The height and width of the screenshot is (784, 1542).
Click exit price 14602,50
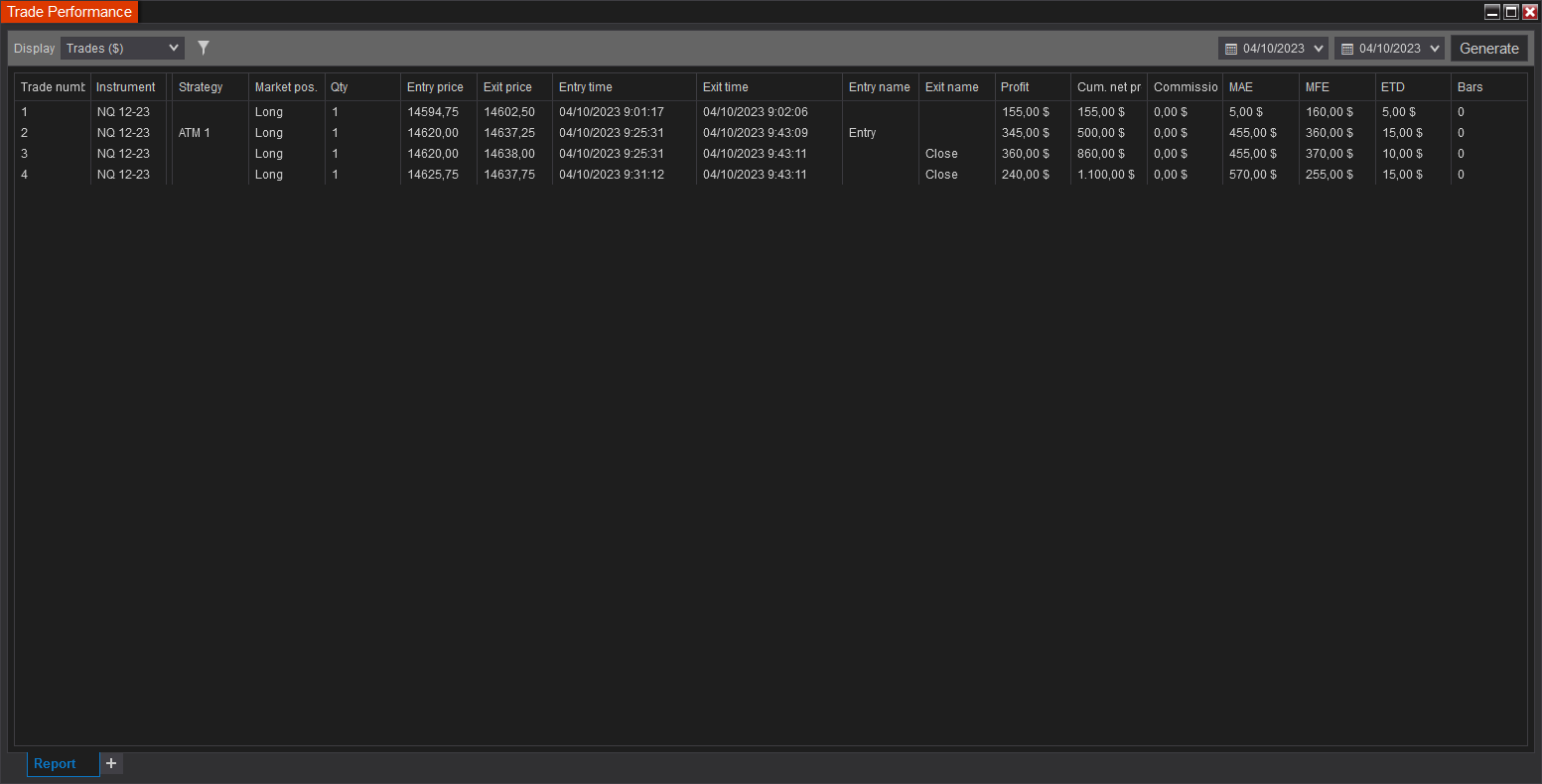(509, 112)
